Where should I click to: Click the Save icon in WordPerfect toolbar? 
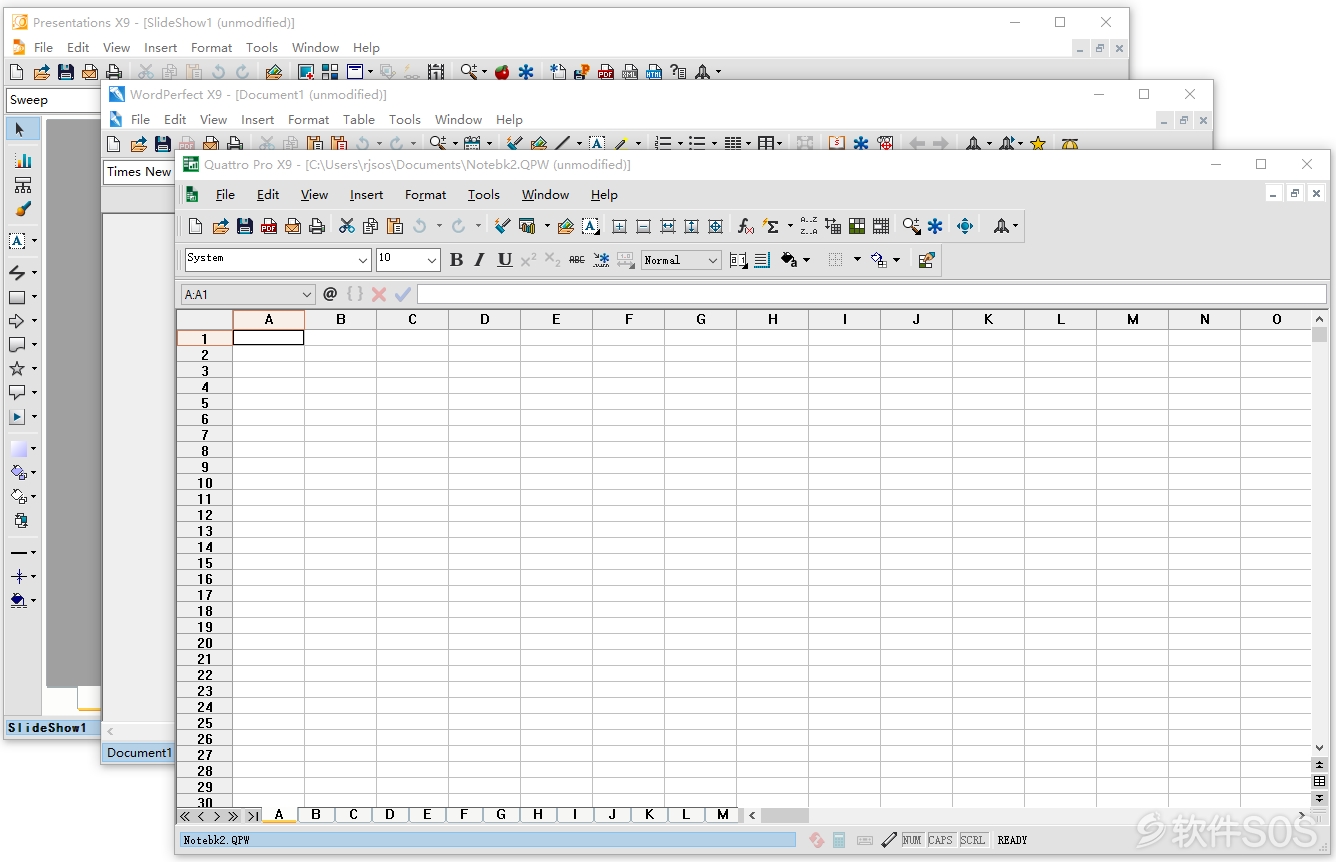click(x=162, y=144)
